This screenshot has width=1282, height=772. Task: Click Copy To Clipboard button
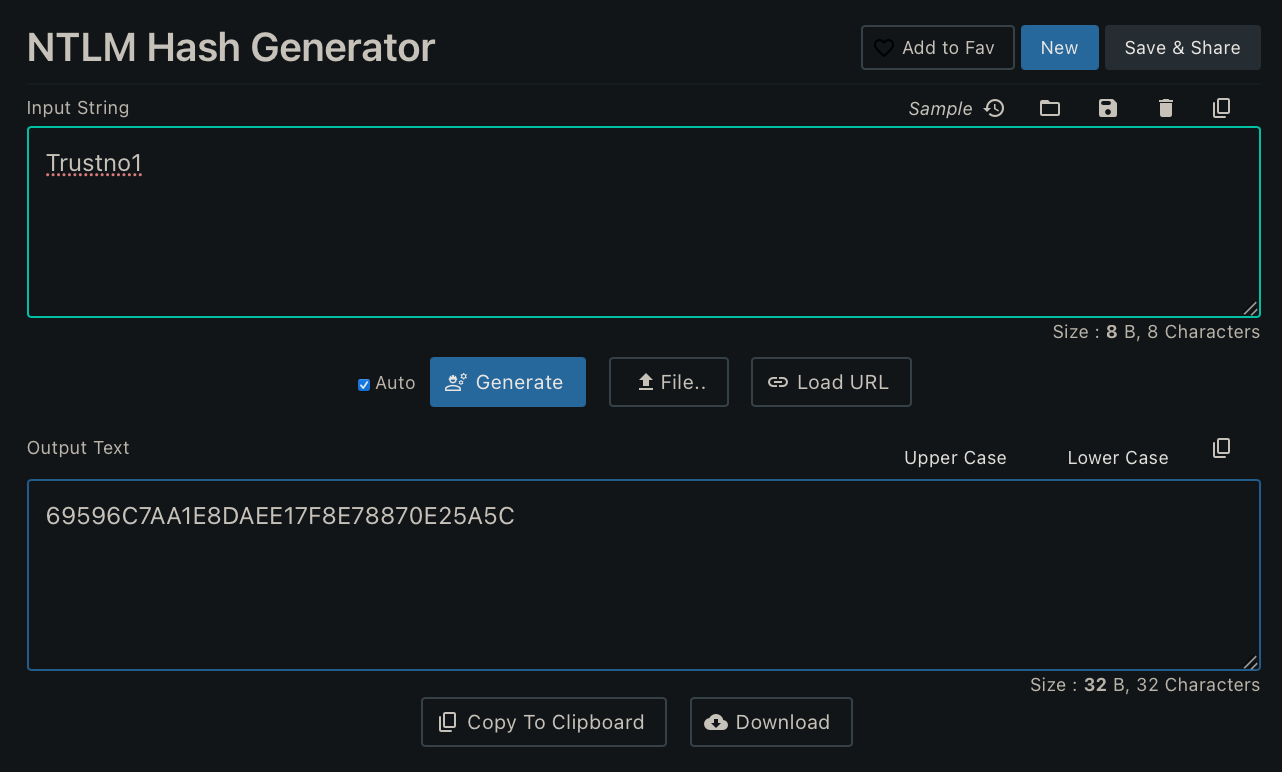(543, 722)
